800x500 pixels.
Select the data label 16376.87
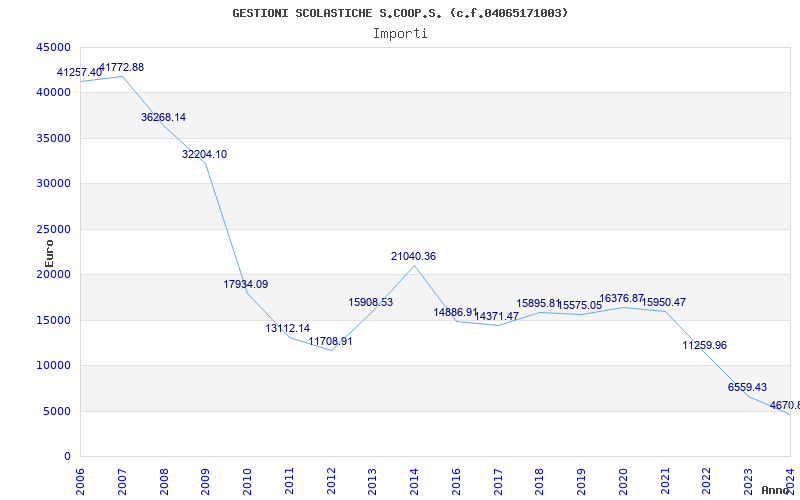(x=622, y=298)
